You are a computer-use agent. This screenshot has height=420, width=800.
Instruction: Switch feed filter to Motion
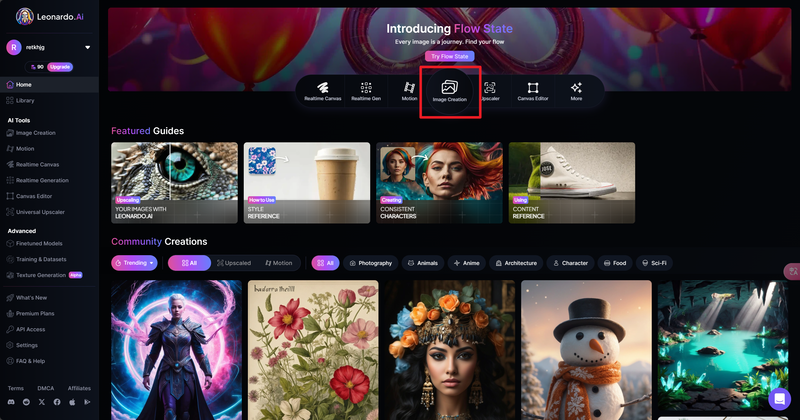coord(277,263)
